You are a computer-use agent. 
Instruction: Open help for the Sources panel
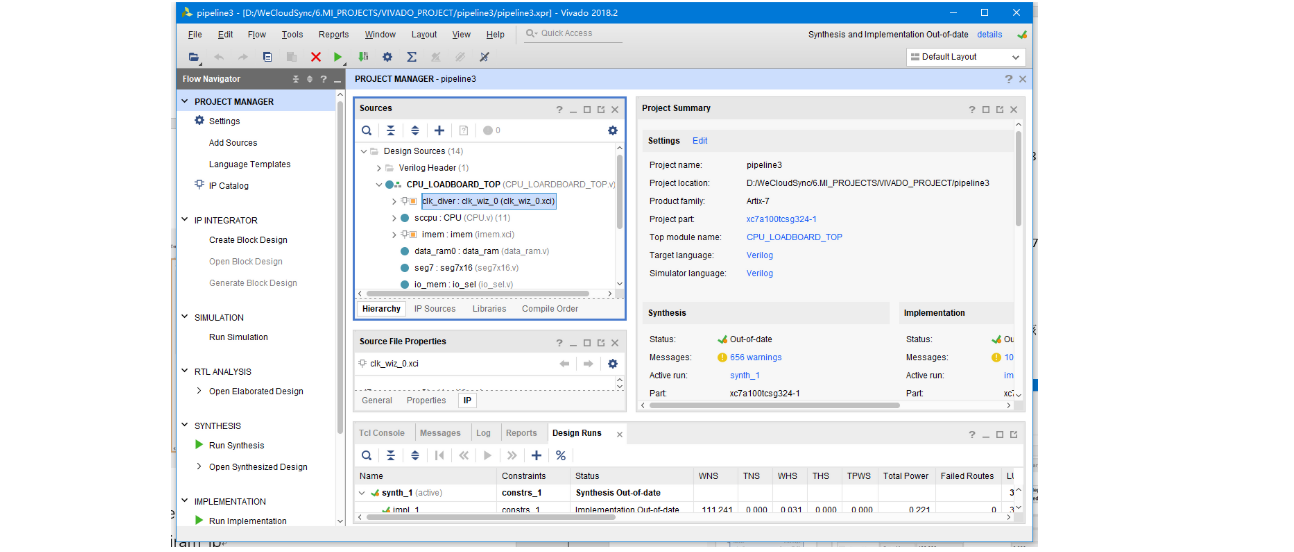(x=559, y=109)
